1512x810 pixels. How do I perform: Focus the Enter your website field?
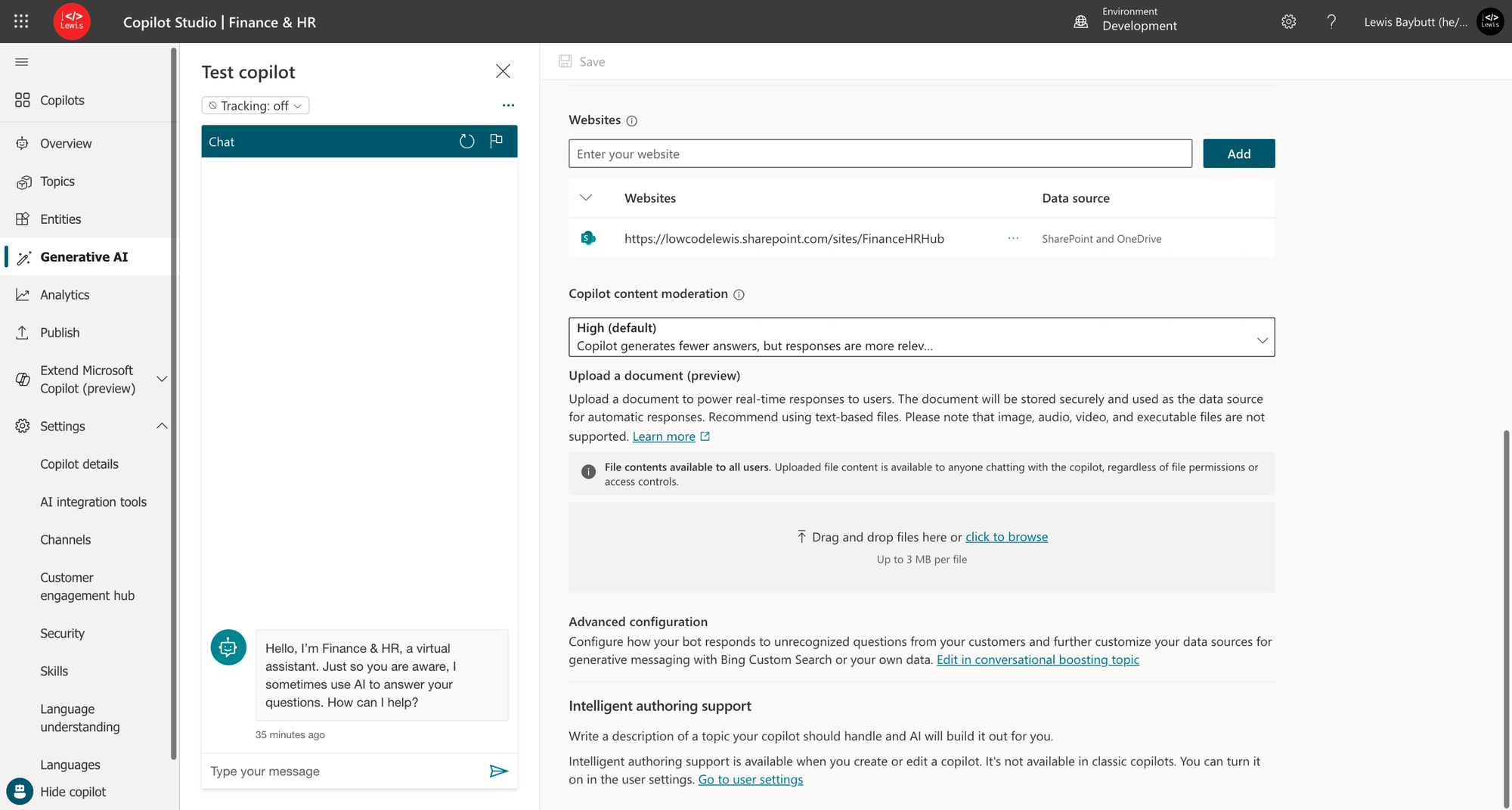click(880, 154)
